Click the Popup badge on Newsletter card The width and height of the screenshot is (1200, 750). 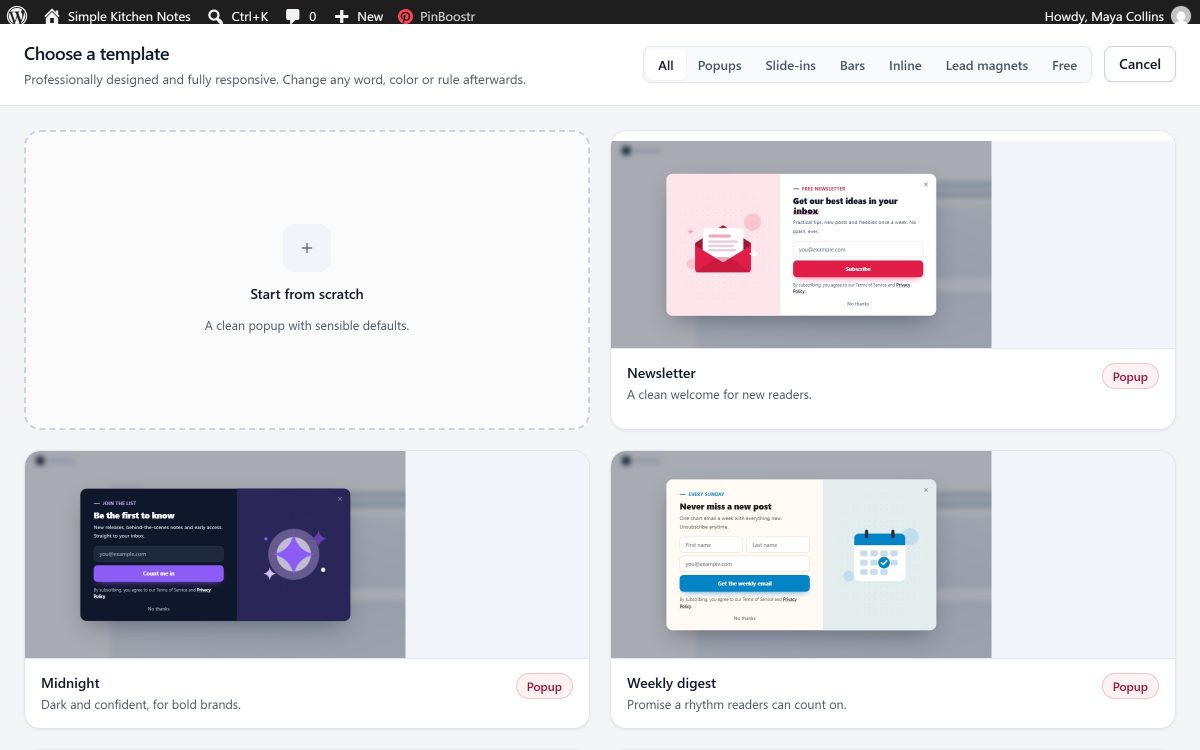tap(1131, 377)
